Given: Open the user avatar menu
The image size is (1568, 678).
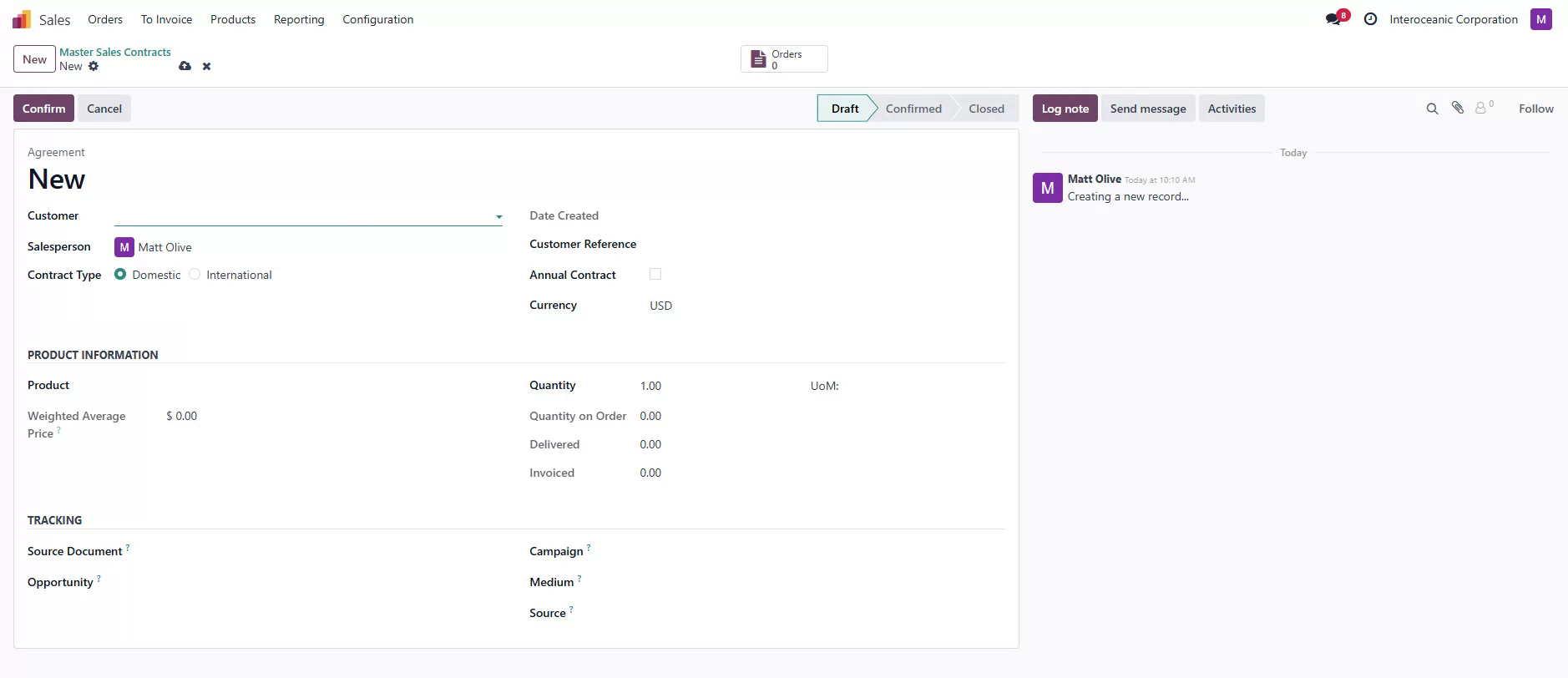Looking at the screenshot, I should tap(1540, 19).
